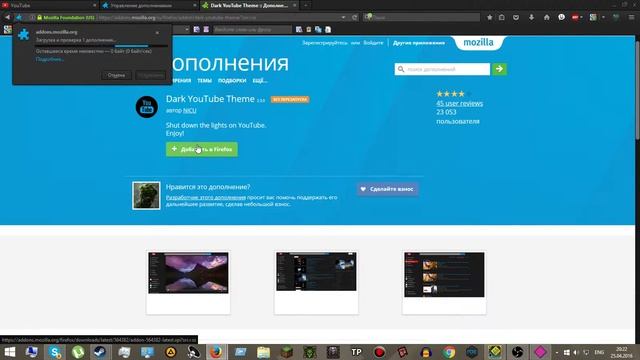This screenshot has height=360, width=640.
Task: Open the add-on developers link
Action: click(206, 197)
